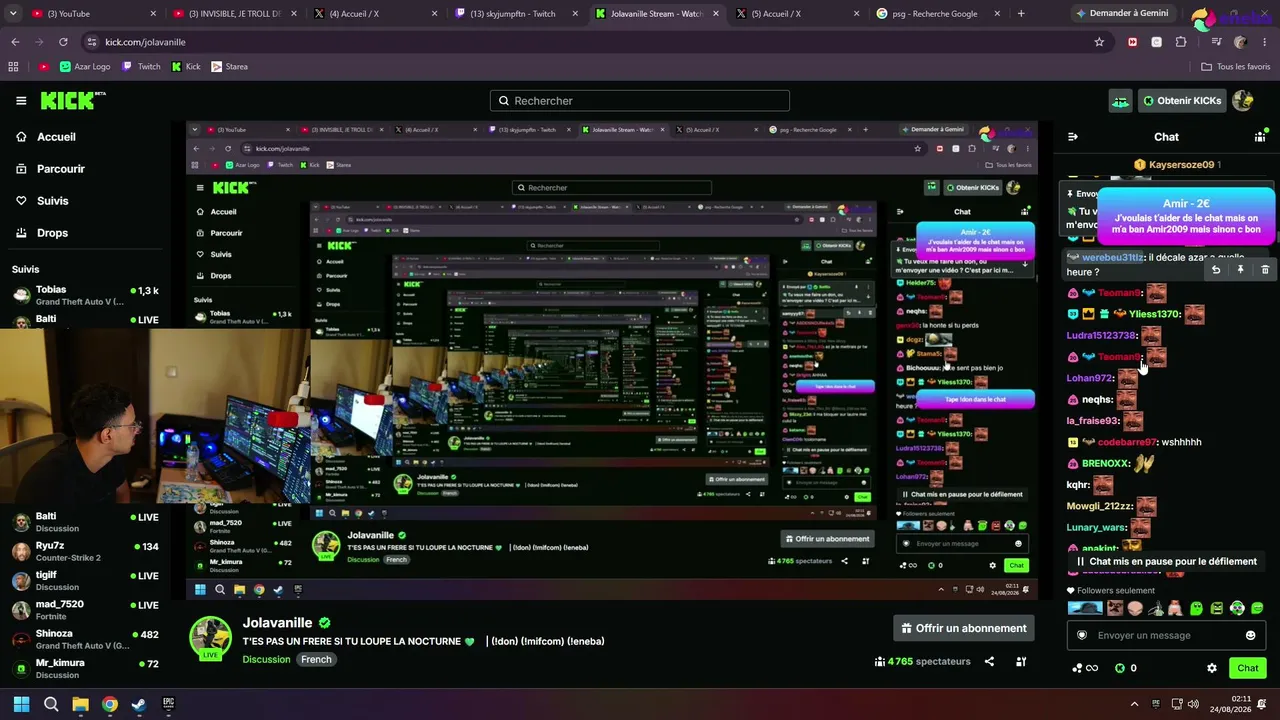This screenshot has height=720, width=1280.
Task: Open File Explorer from taskbar
Action: [80, 704]
